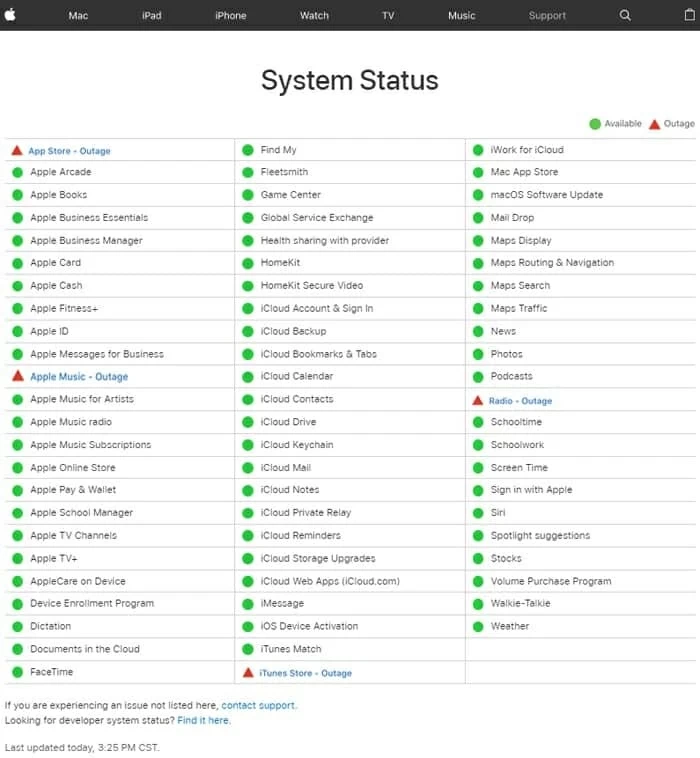700x758 pixels.
Task: Click the green status dot beside FaceTime
Action: click(x=17, y=672)
